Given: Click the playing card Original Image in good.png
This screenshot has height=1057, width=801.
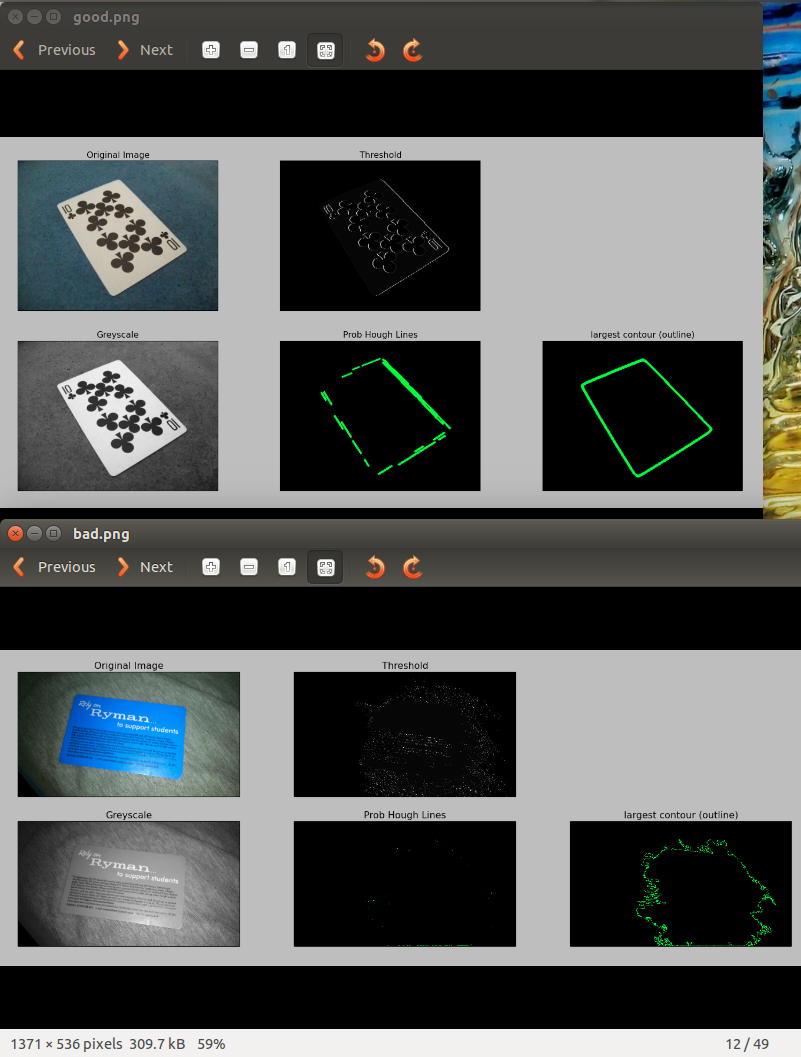Looking at the screenshot, I should pos(118,235).
